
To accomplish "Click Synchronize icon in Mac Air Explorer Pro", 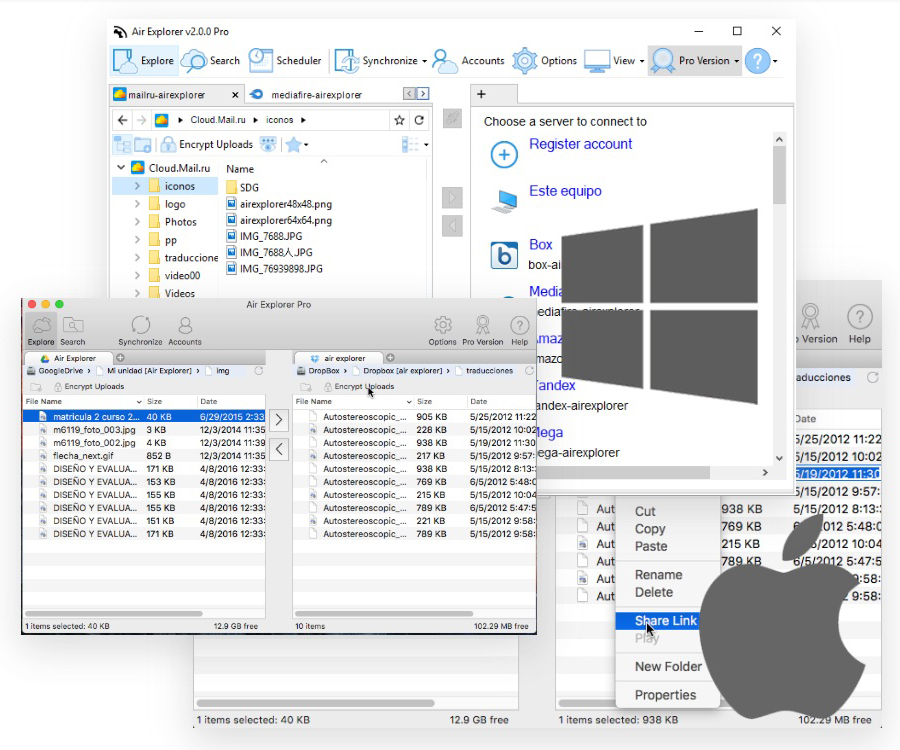I will click(141, 325).
